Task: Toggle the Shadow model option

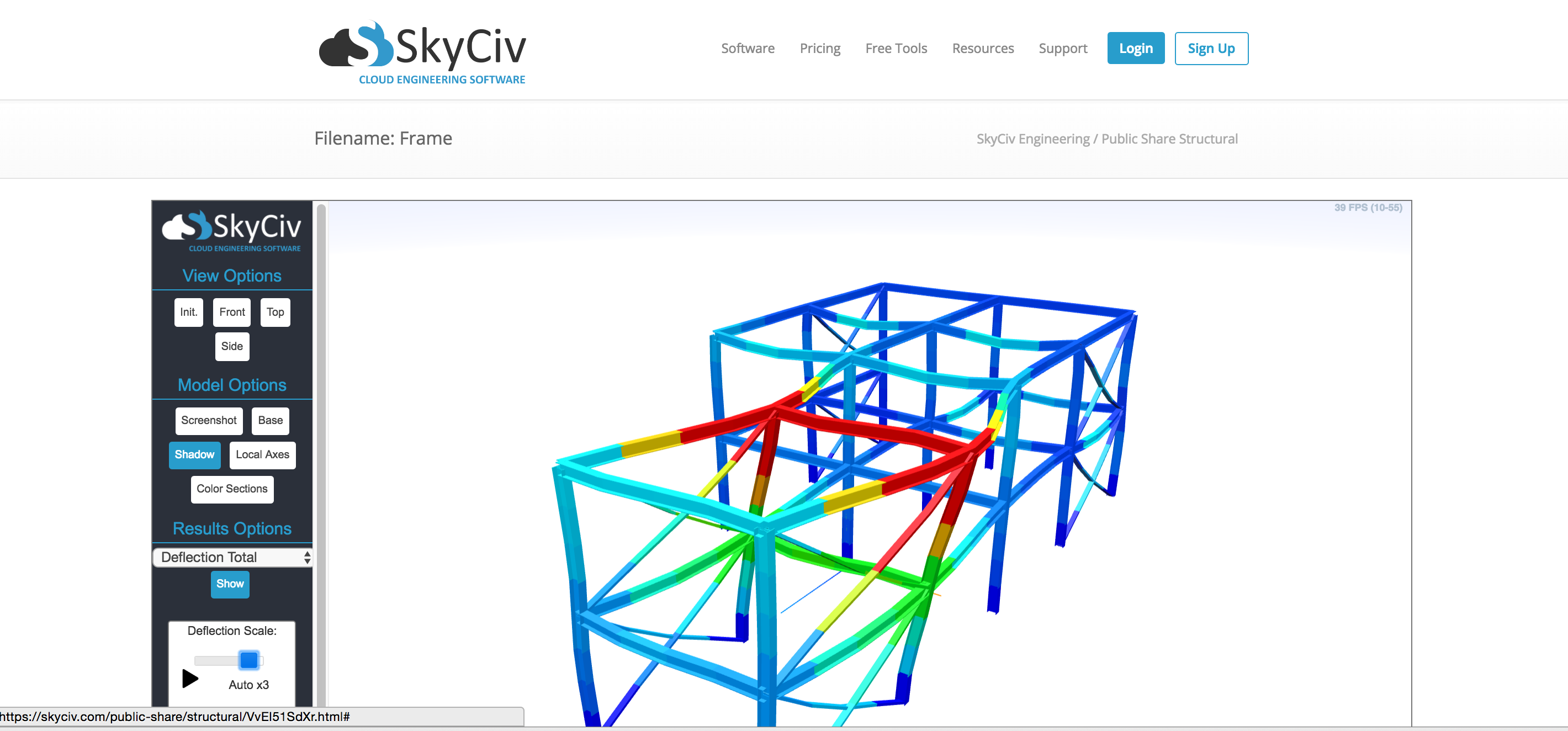Action: tap(194, 455)
